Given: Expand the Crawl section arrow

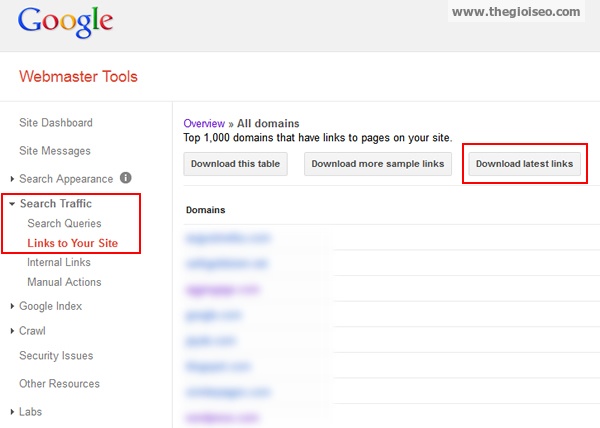Looking at the screenshot, I should pyautogui.click(x=12, y=331).
